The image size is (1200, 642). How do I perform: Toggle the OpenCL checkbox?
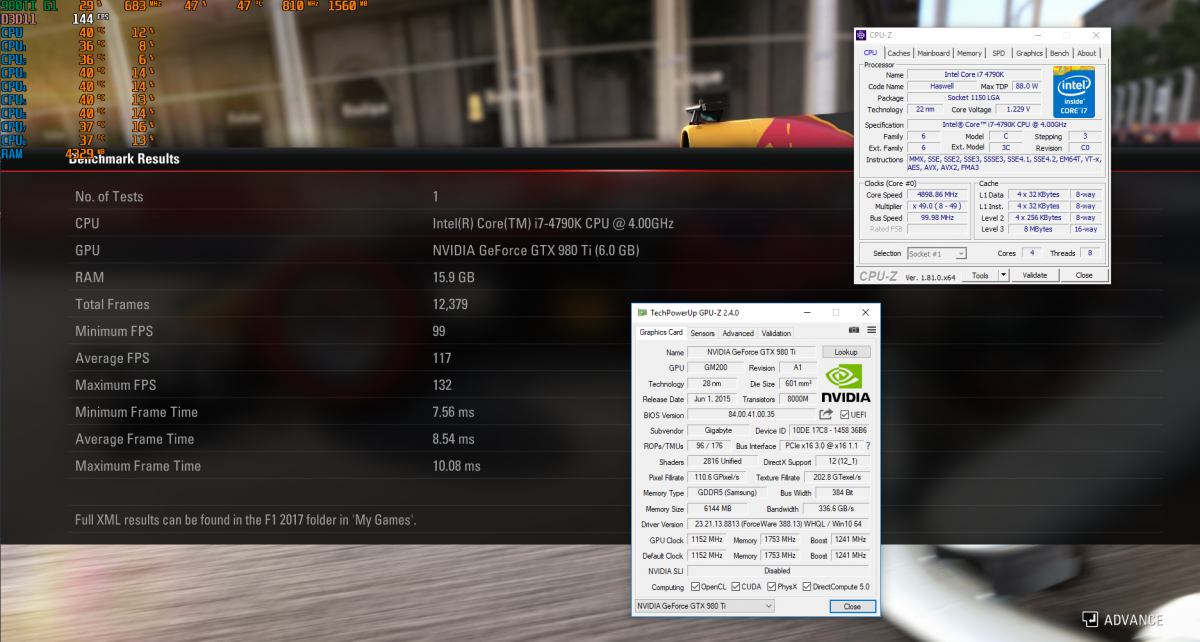click(695, 587)
